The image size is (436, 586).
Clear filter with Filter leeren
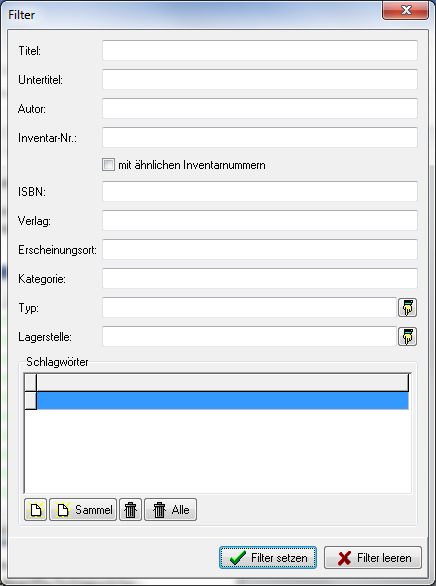pos(373,558)
